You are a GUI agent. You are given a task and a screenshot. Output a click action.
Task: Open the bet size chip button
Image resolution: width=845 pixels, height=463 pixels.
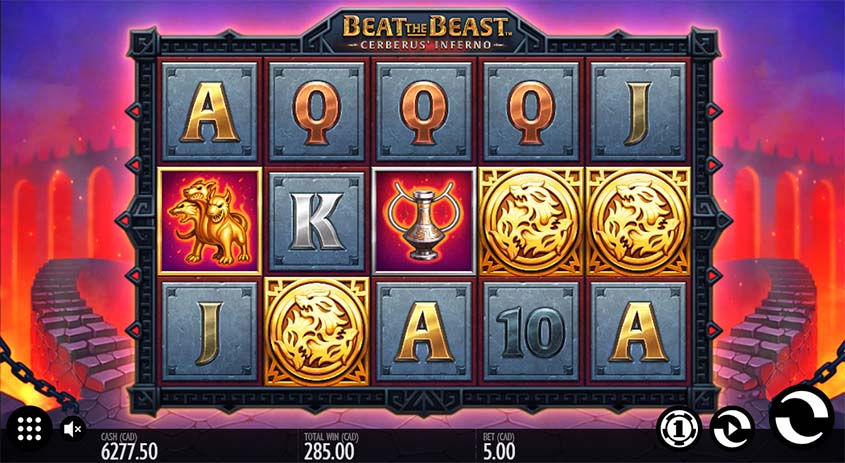(x=679, y=429)
